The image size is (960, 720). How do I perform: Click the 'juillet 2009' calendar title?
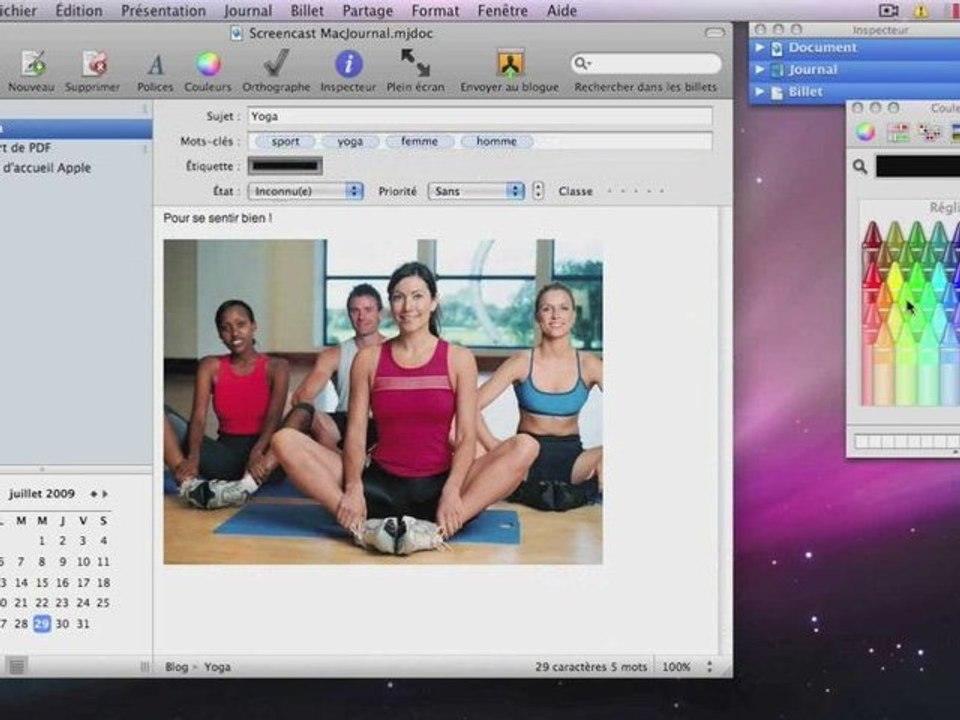pyautogui.click(x=42, y=493)
